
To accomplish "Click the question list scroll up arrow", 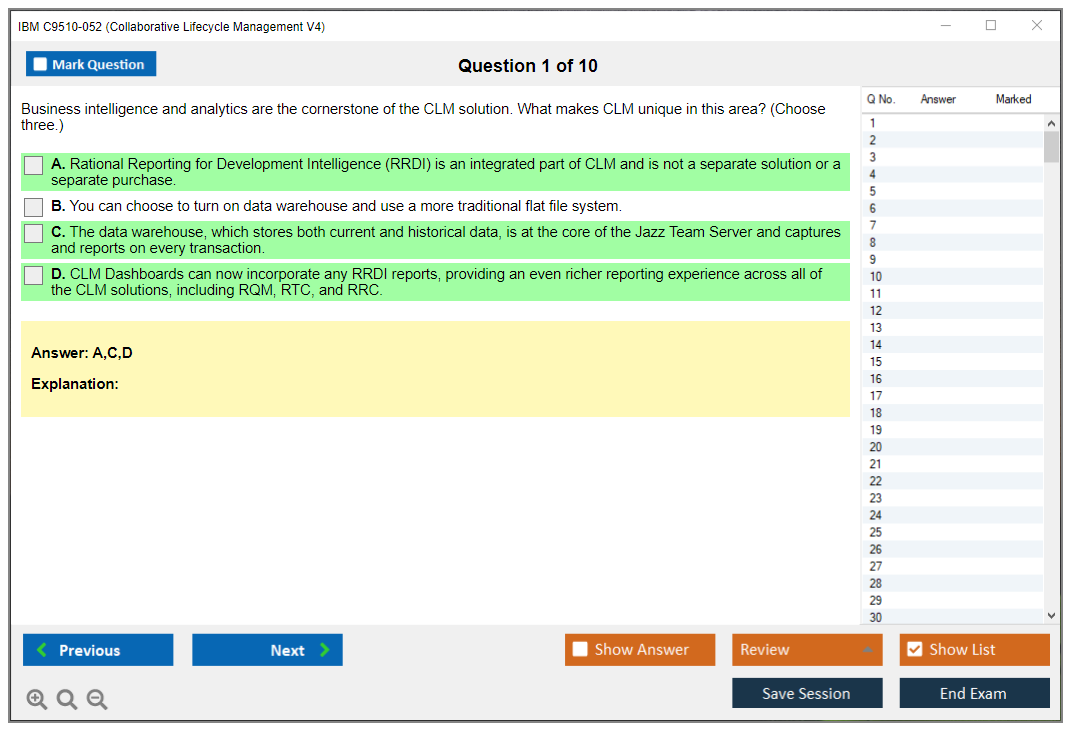I will coord(1051,123).
